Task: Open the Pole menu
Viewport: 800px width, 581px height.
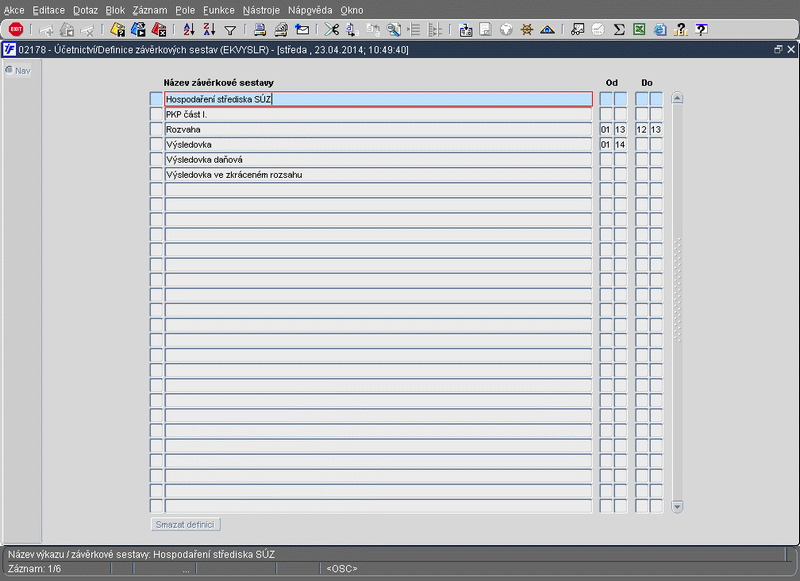Action: pyautogui.click(x=185, y=10)
